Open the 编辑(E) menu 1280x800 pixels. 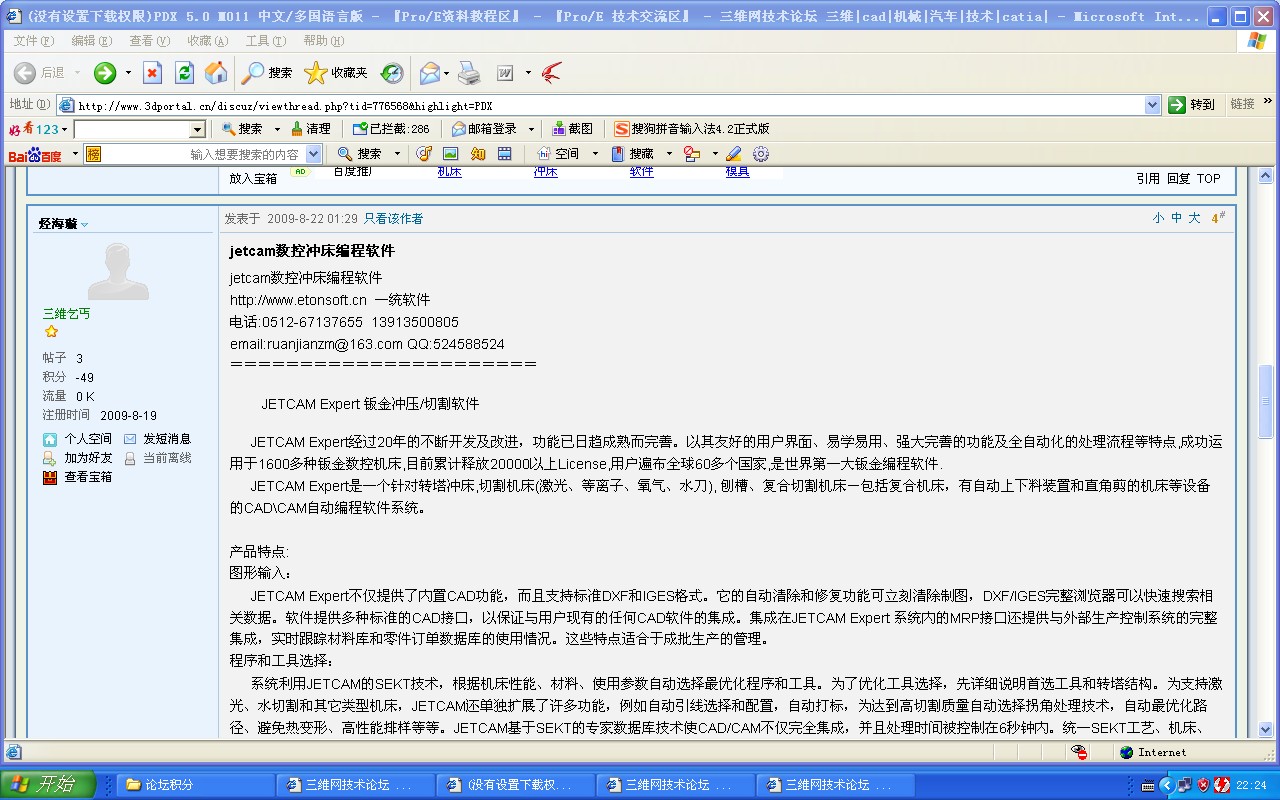(91, 41)
